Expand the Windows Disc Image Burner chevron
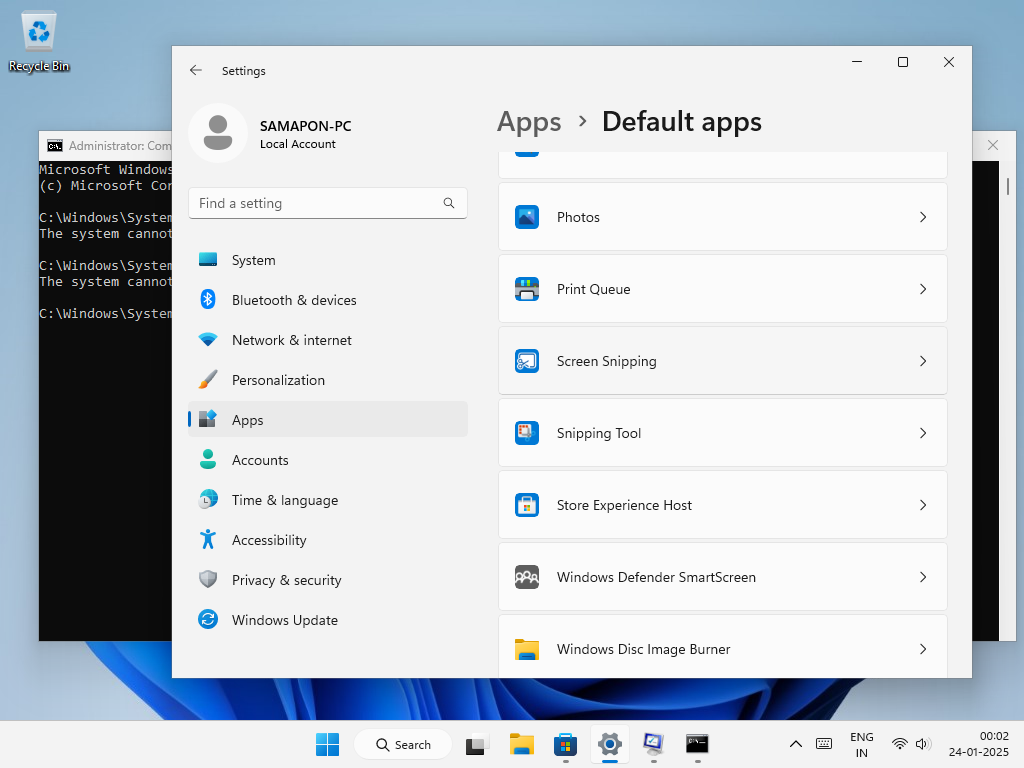1024x768 pixels. (x=923, y=648)
